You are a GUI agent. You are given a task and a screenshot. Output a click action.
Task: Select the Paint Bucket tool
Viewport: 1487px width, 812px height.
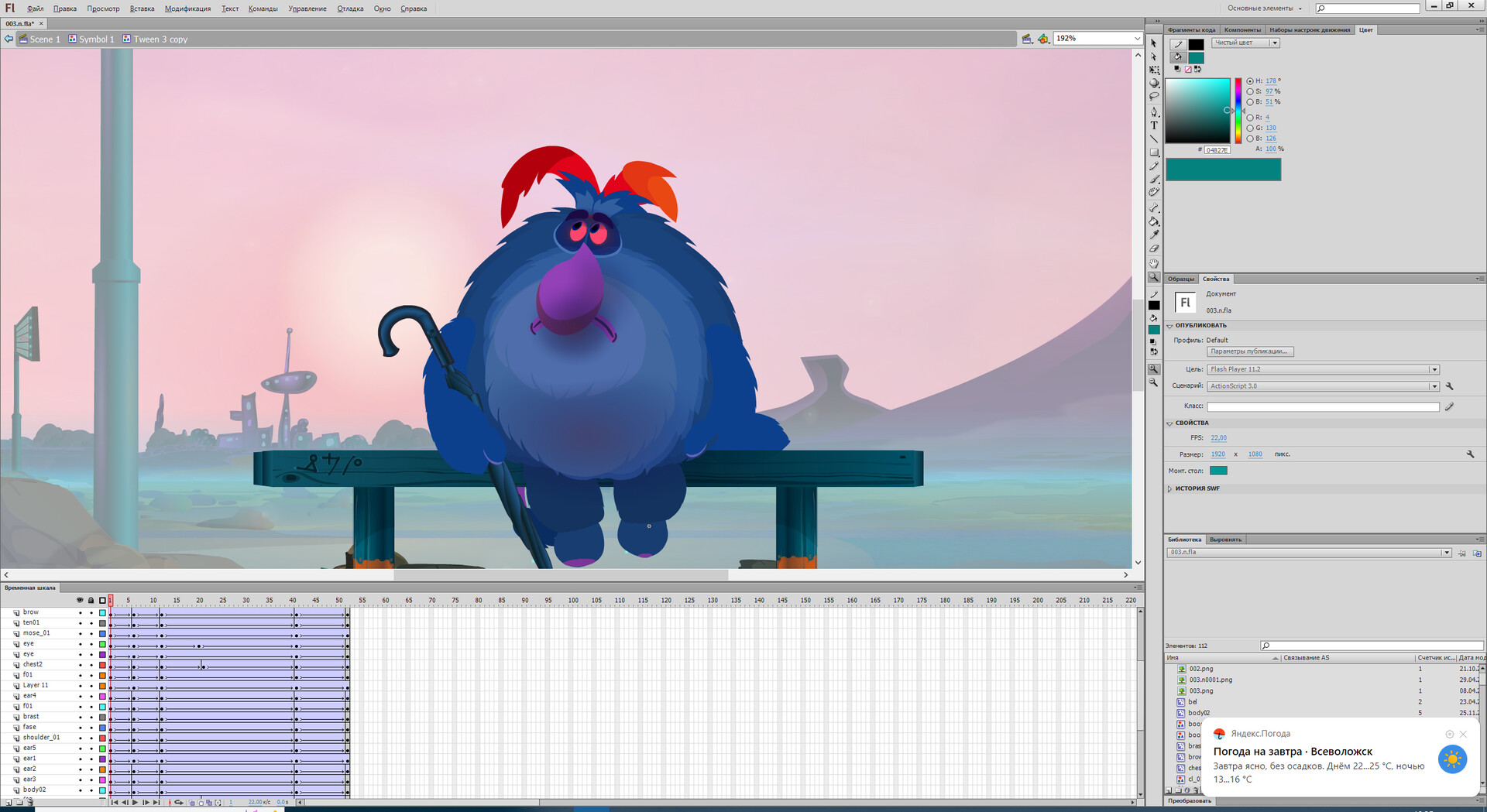tap(1154, 221)
